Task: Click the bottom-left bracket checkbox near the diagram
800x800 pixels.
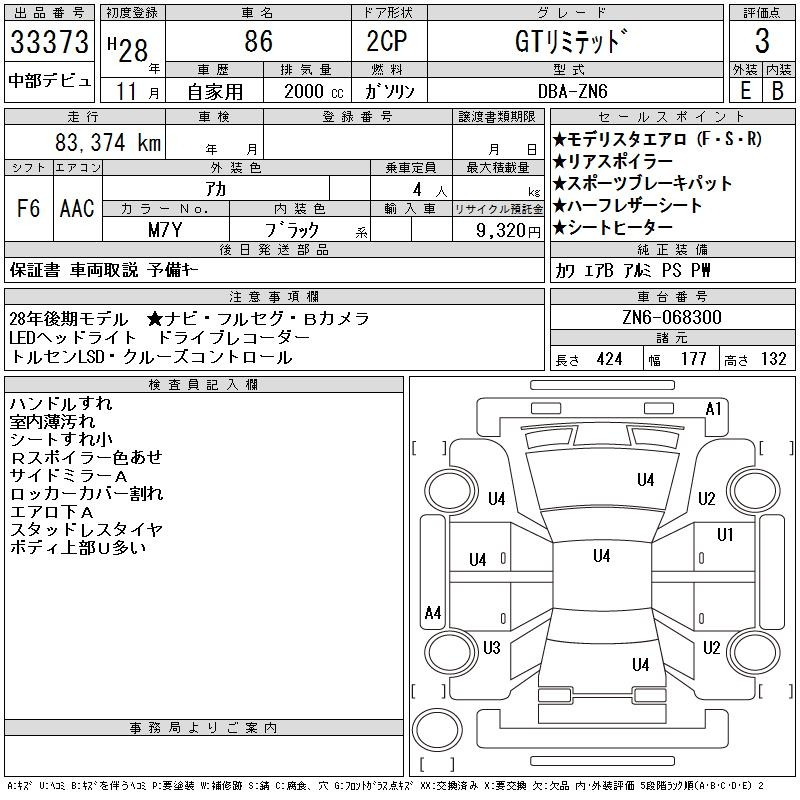Action: click(x=428, y=690)
